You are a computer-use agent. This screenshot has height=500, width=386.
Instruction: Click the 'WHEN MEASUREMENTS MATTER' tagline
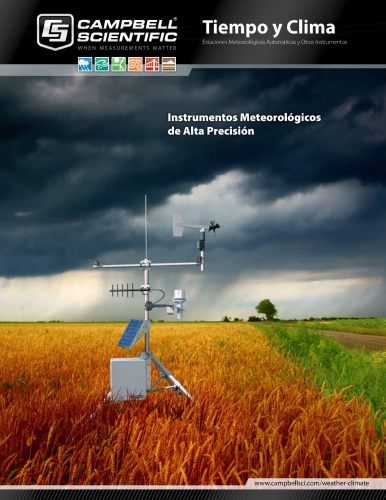point(127,48)
